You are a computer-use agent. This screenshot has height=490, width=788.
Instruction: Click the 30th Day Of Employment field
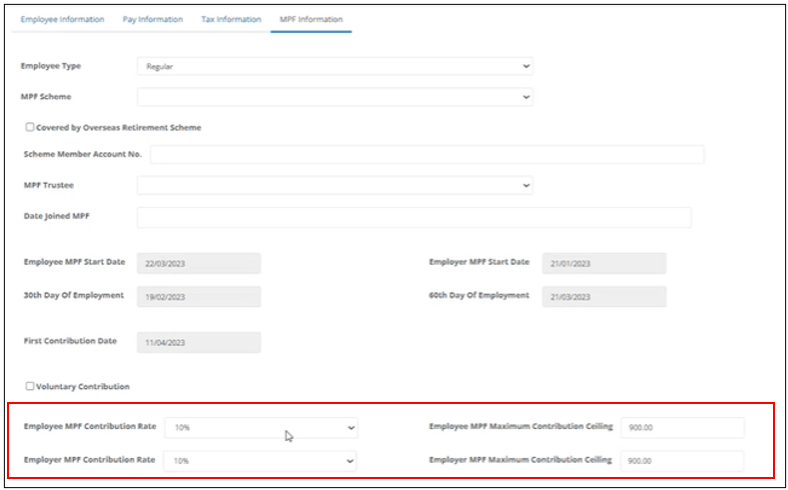pos(199,297)
